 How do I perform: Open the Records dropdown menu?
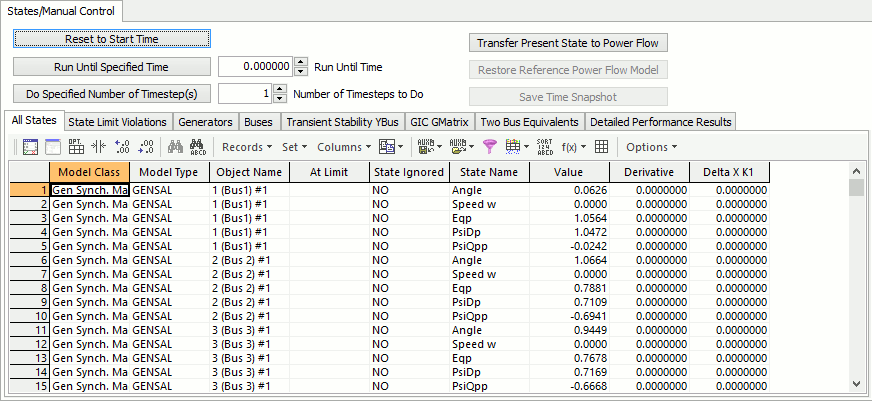[246, 147]
